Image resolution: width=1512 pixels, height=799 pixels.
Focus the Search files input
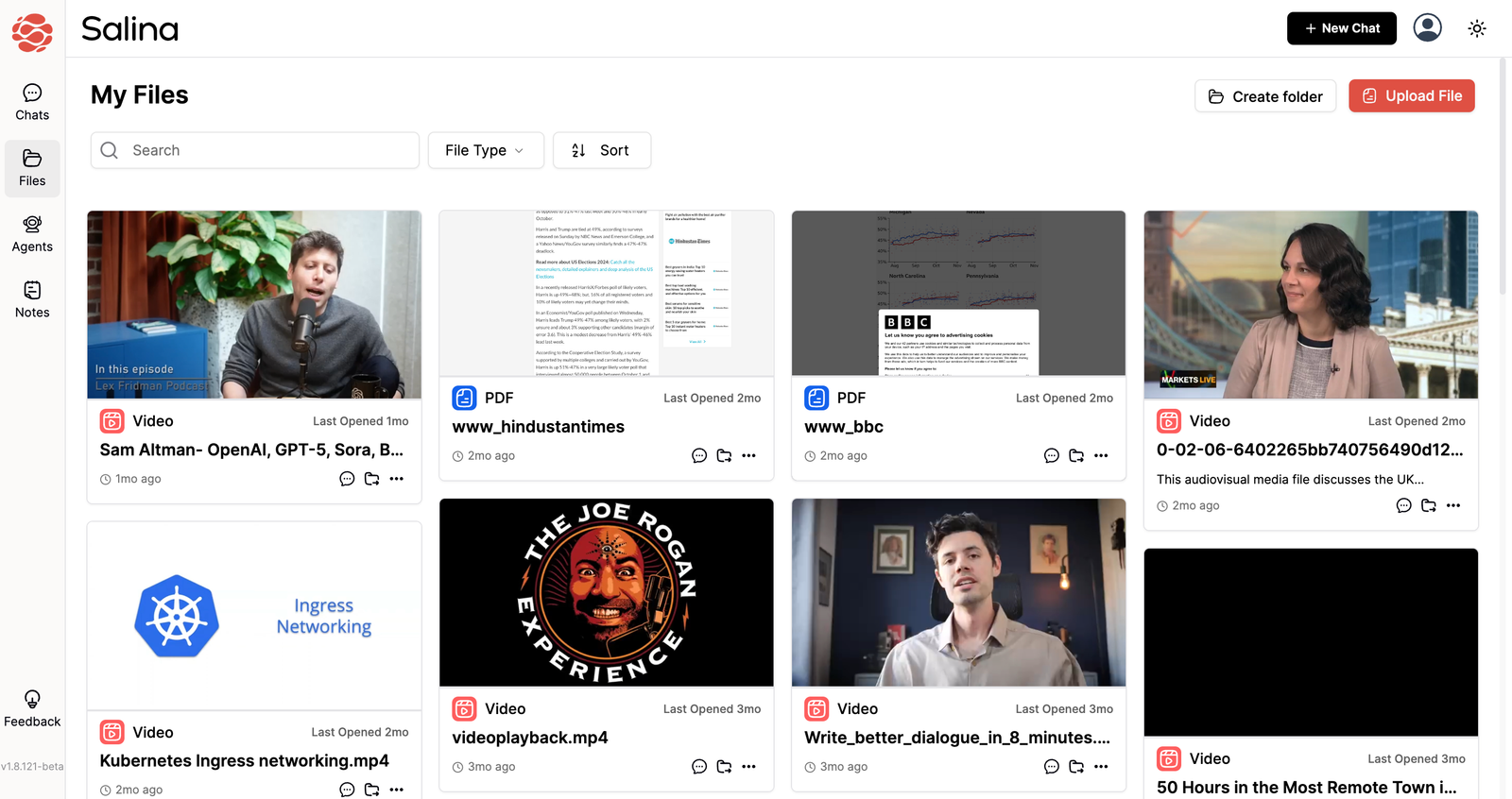point(255,150)
